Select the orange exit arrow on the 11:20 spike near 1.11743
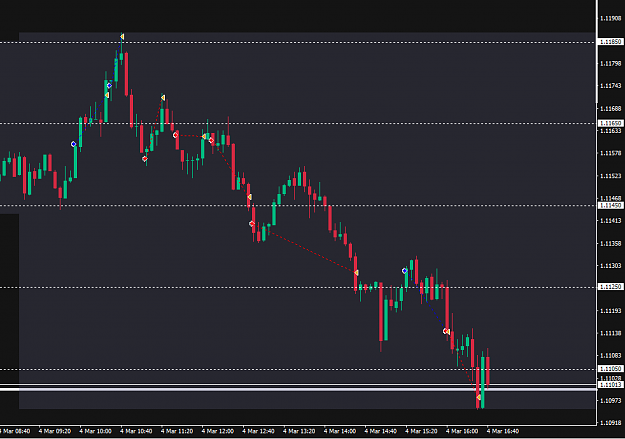Image resolution: width=625 pixels, height=439 pixels. 163,98
